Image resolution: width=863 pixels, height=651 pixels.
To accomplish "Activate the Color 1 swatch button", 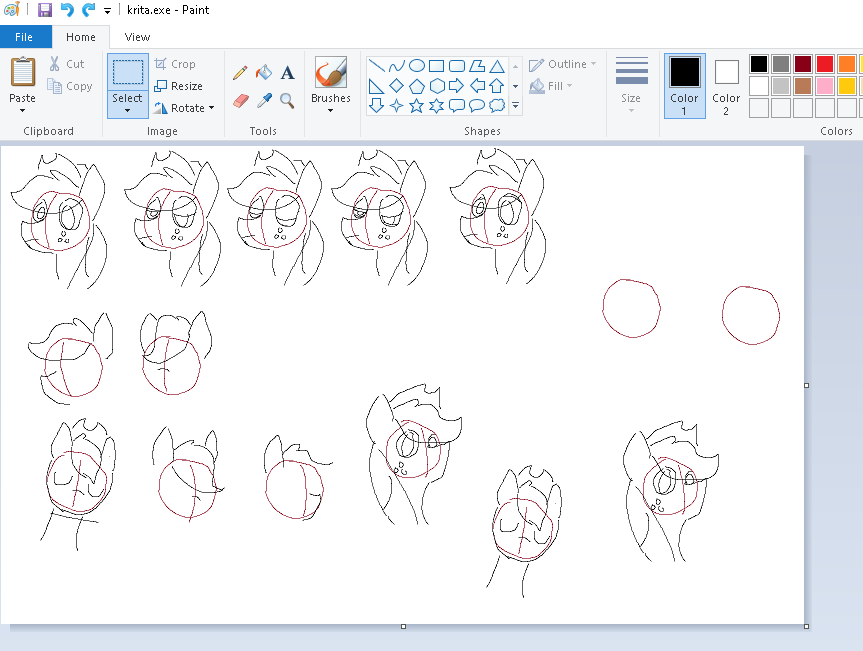I will 684,85.
